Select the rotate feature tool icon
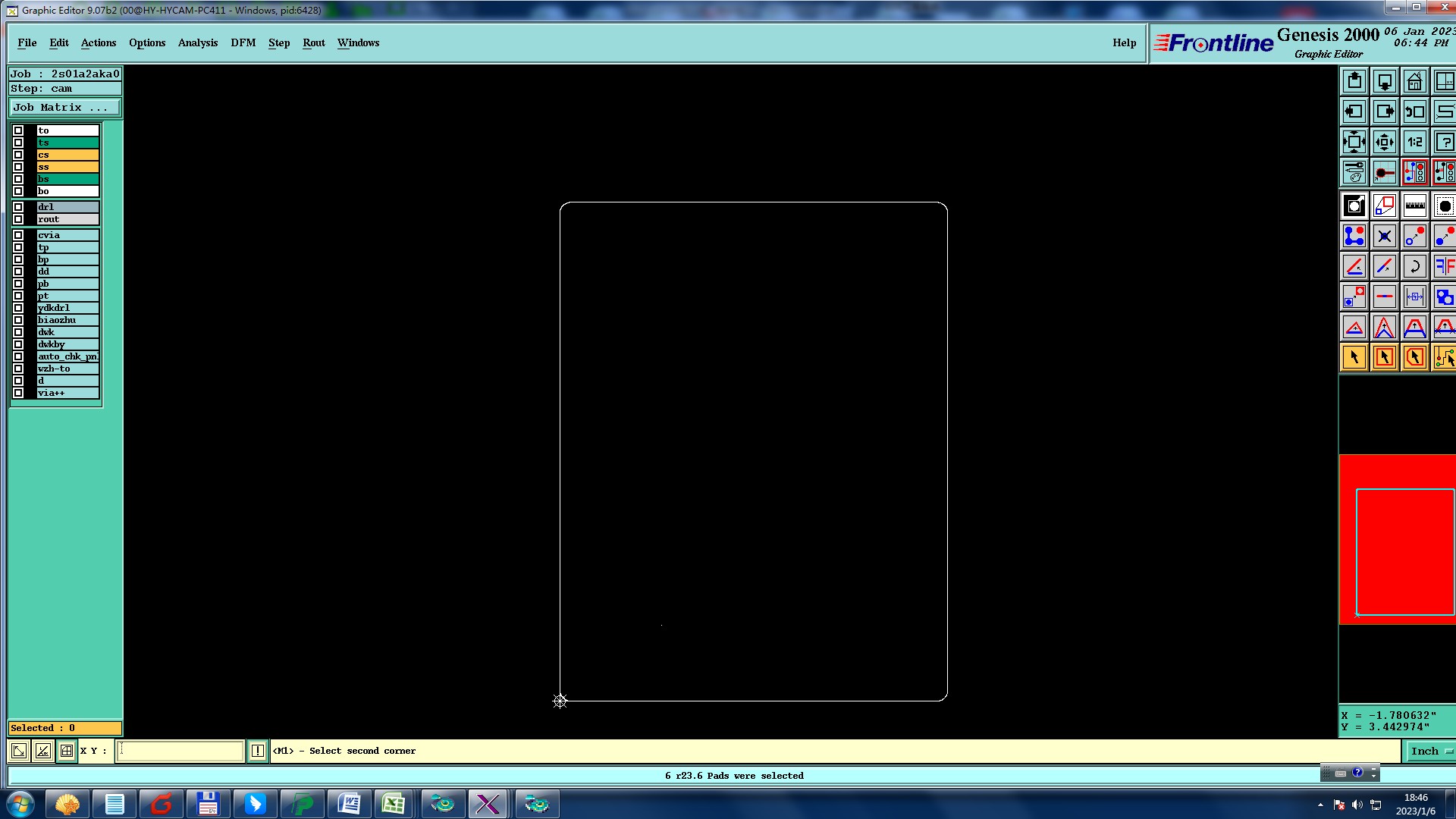1456x819 pixels. [x=1414, y=267]
